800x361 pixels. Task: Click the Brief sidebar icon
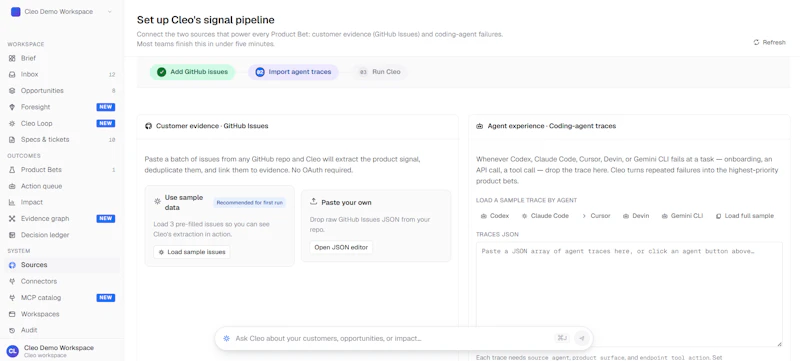click(12, 58)
